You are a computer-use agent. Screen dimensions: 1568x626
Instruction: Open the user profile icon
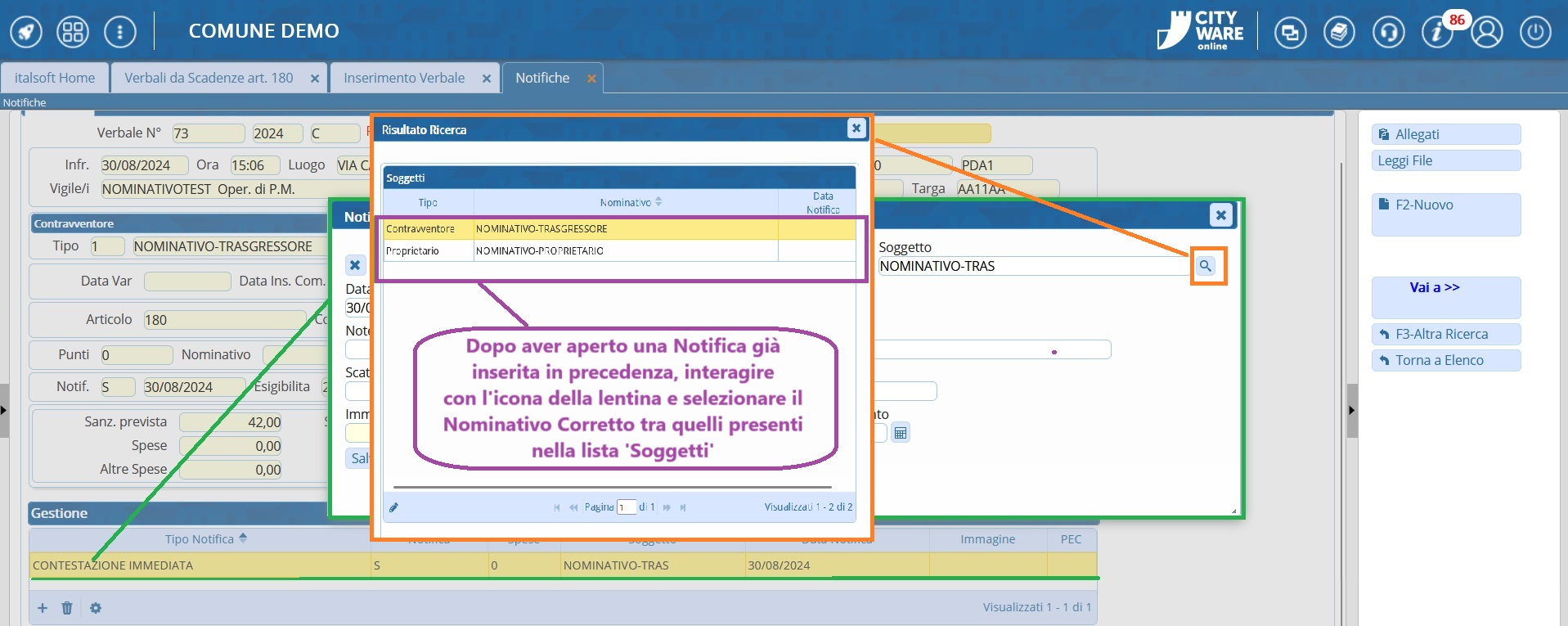pos(1487,33)
